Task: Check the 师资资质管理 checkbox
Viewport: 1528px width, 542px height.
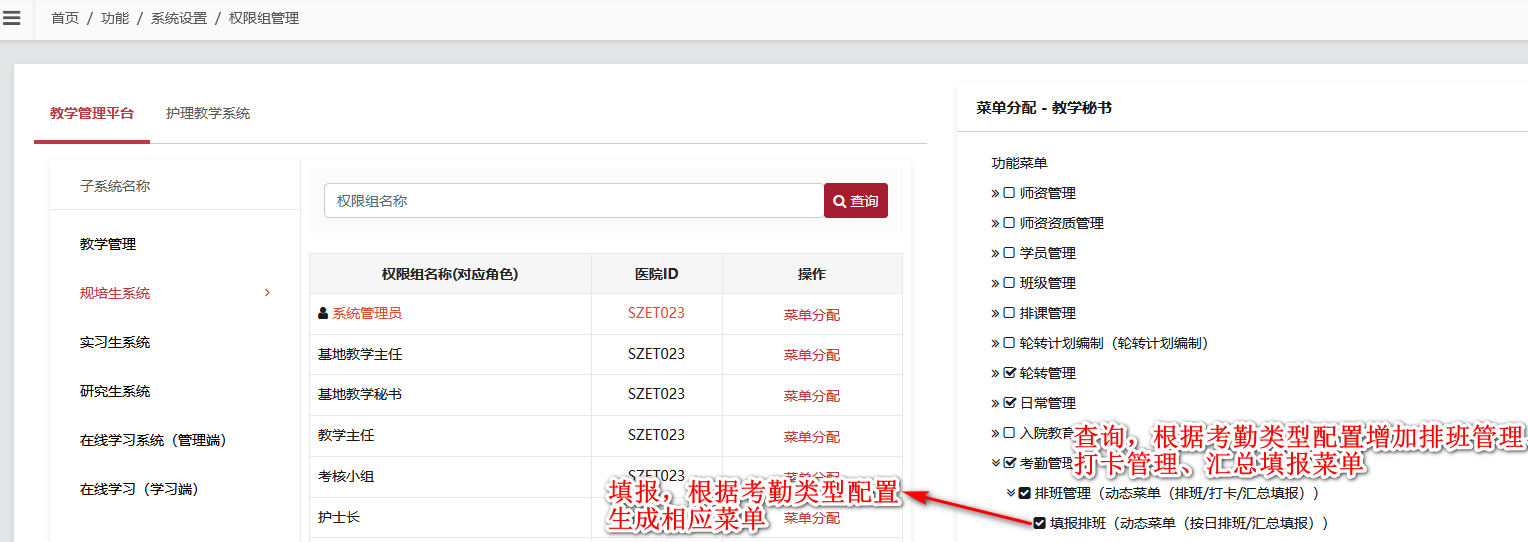Action: coord(1009,223)
